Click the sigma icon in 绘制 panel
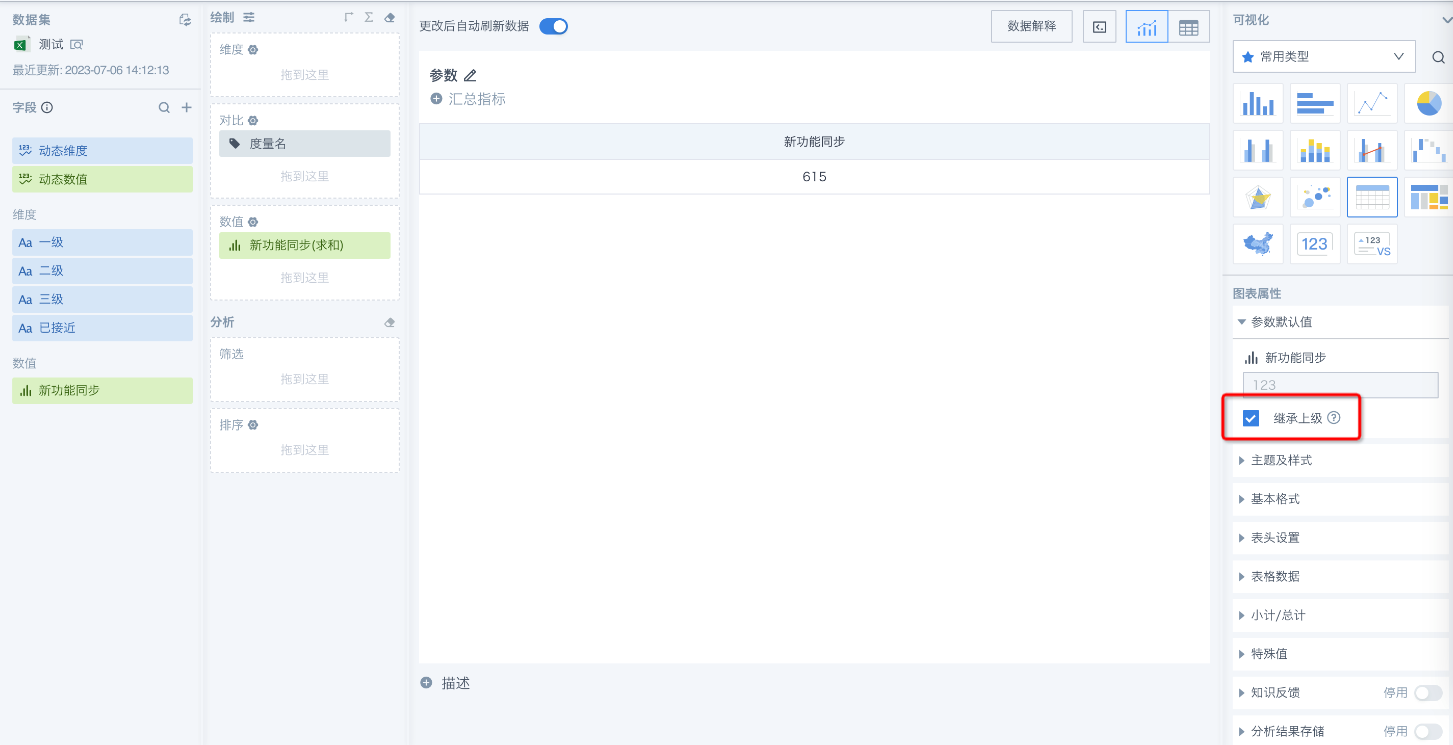The height and width of the screenshot is (745, 1453). point(369,18)
